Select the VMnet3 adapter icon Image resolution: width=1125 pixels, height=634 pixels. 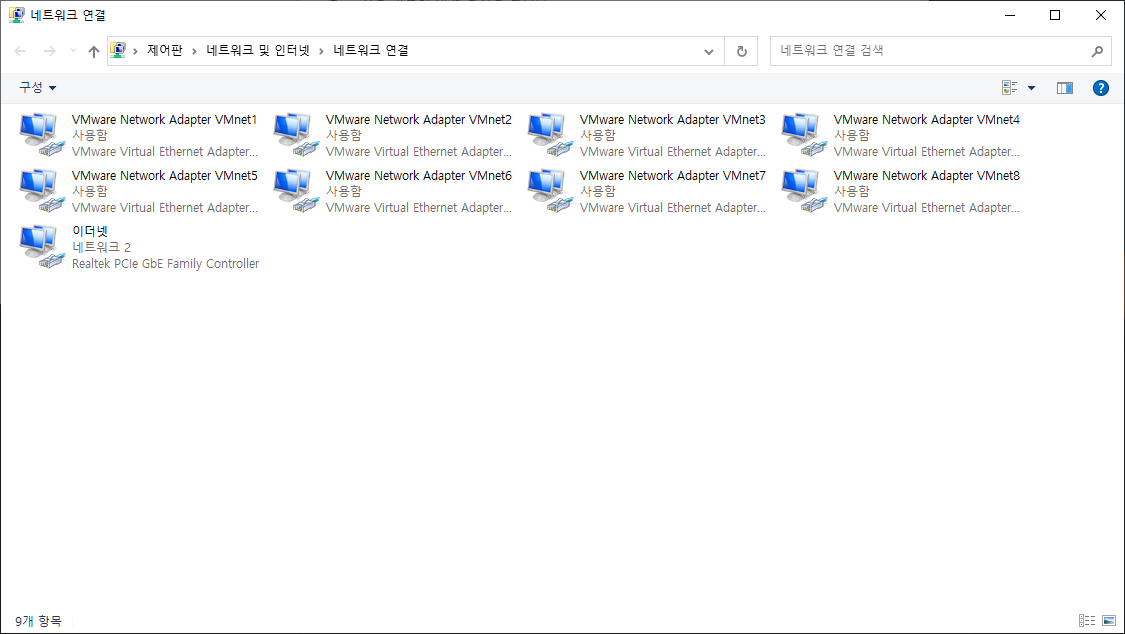point(550,135)
